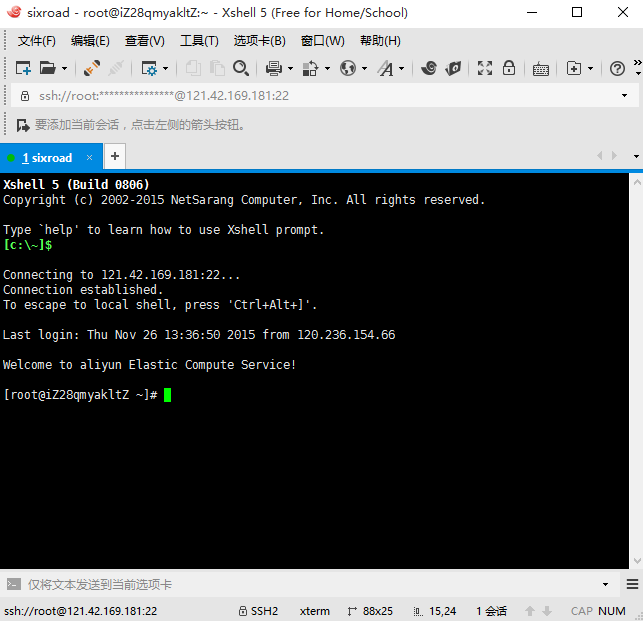Close the sixroad tab
Viewport: 643px width, 621px height.
pos(89,158)
